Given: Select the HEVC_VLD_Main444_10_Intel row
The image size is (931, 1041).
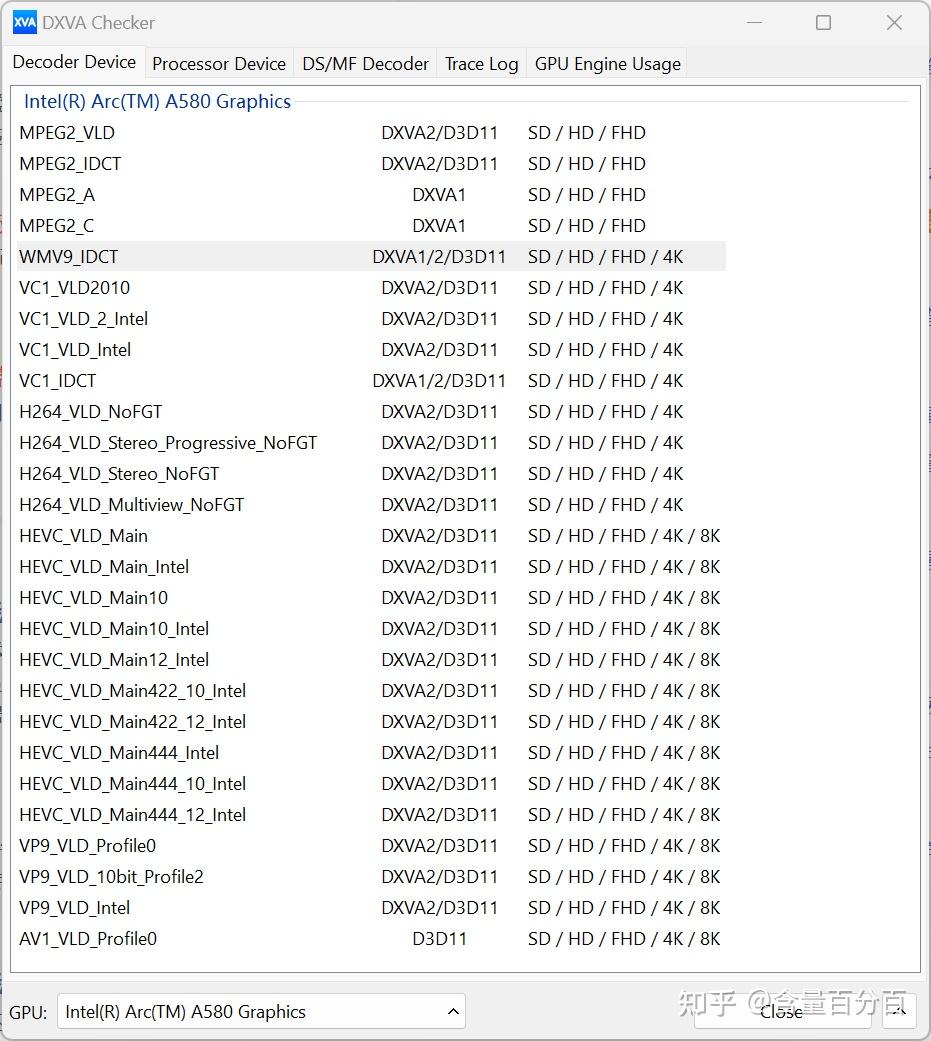Looking at the screenshot, I should pos(371,784).
